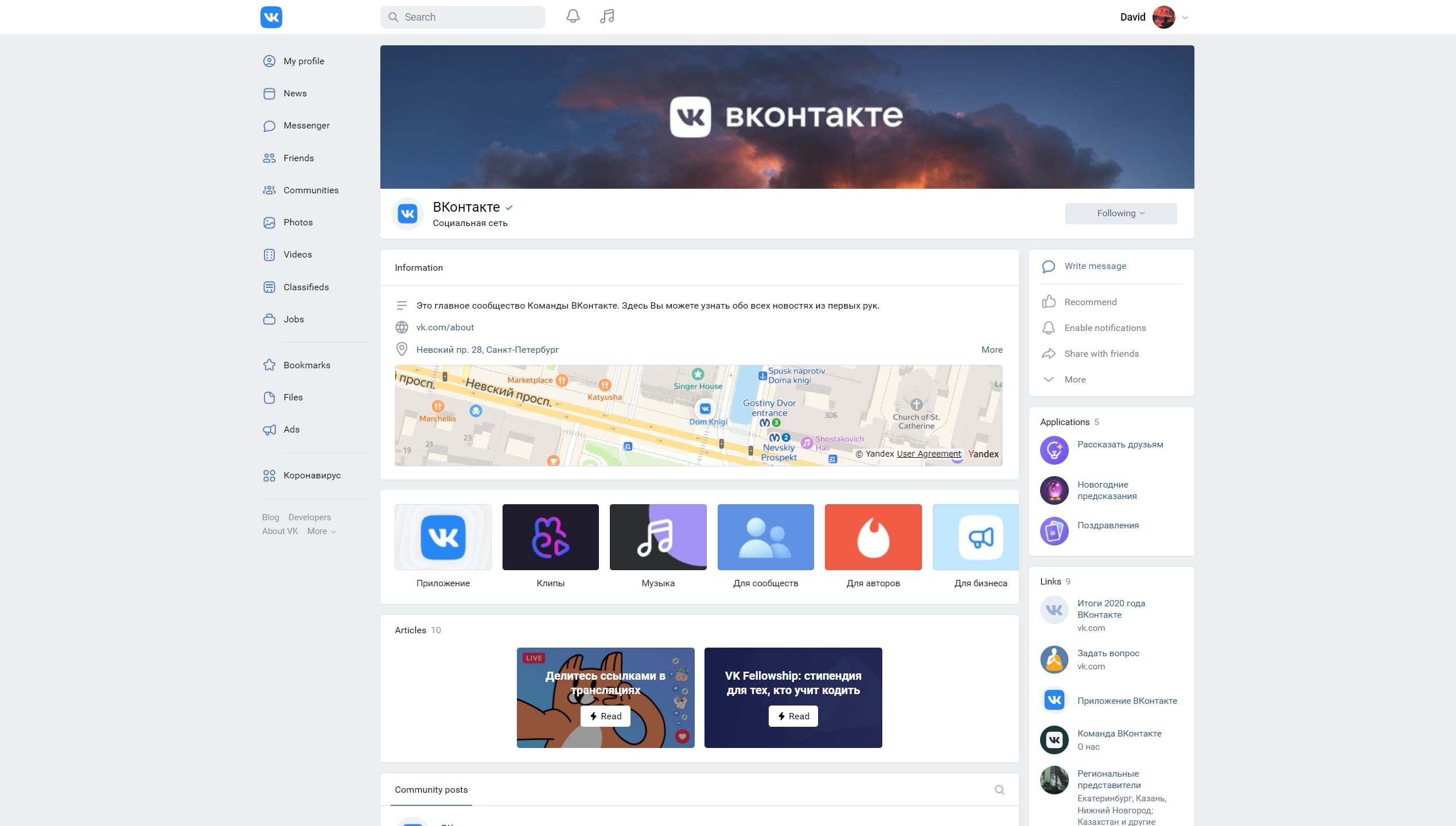Expand the More footer dropdown in sidebar
Screen dimensions: 1456x826
coord(321,531)
